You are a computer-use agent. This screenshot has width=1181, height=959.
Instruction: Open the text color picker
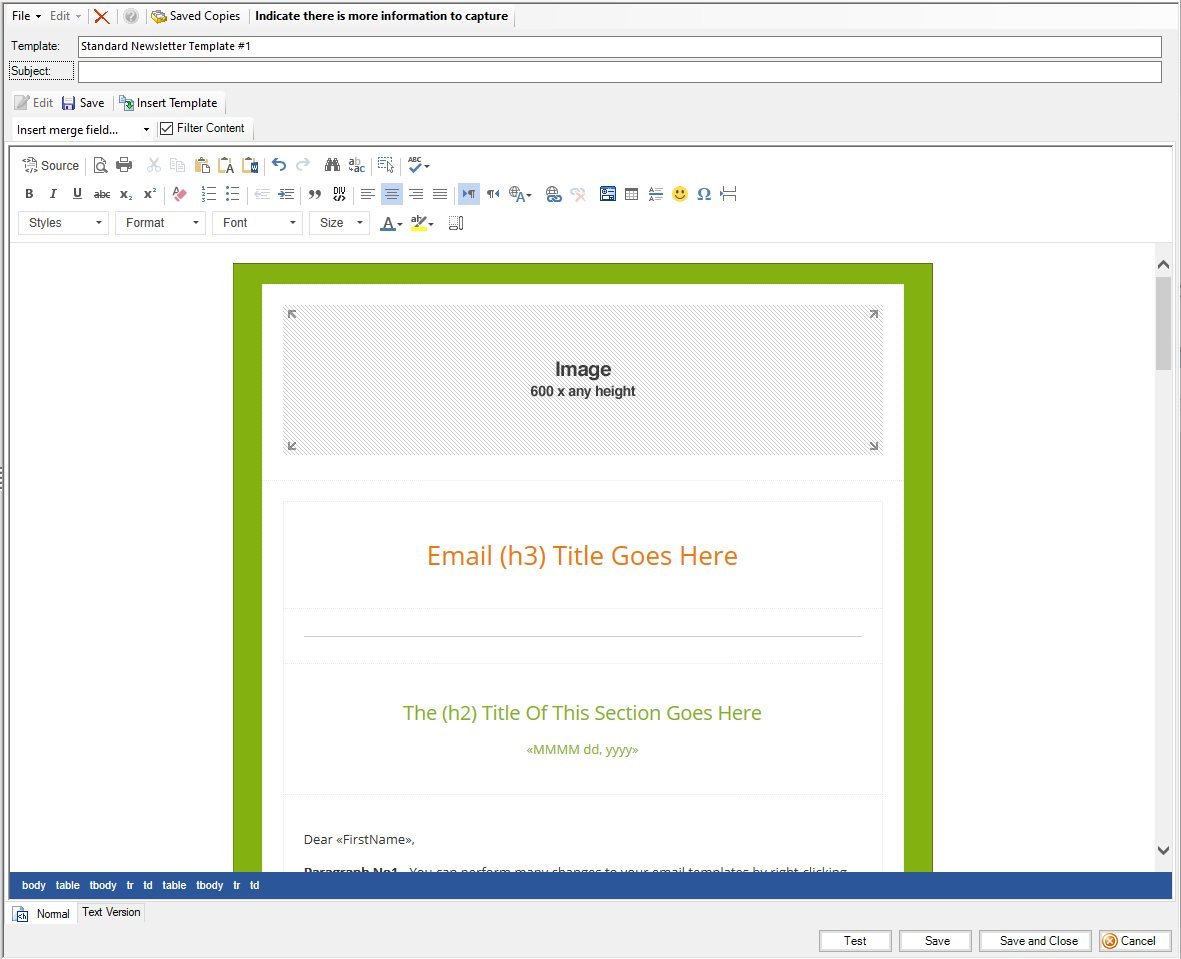pos(391,223)
